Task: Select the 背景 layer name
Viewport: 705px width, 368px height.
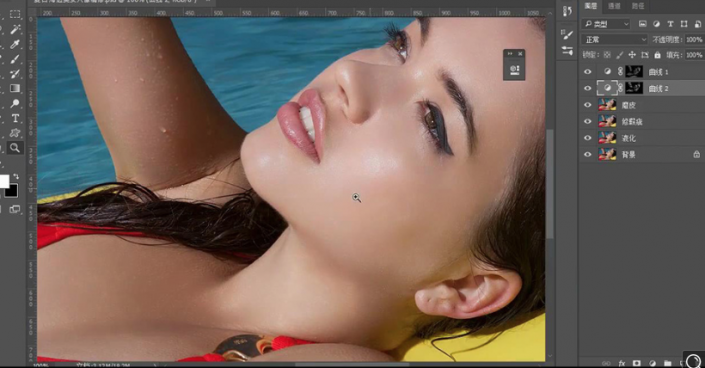Action: pyautogui.click(x=629, y=154)
